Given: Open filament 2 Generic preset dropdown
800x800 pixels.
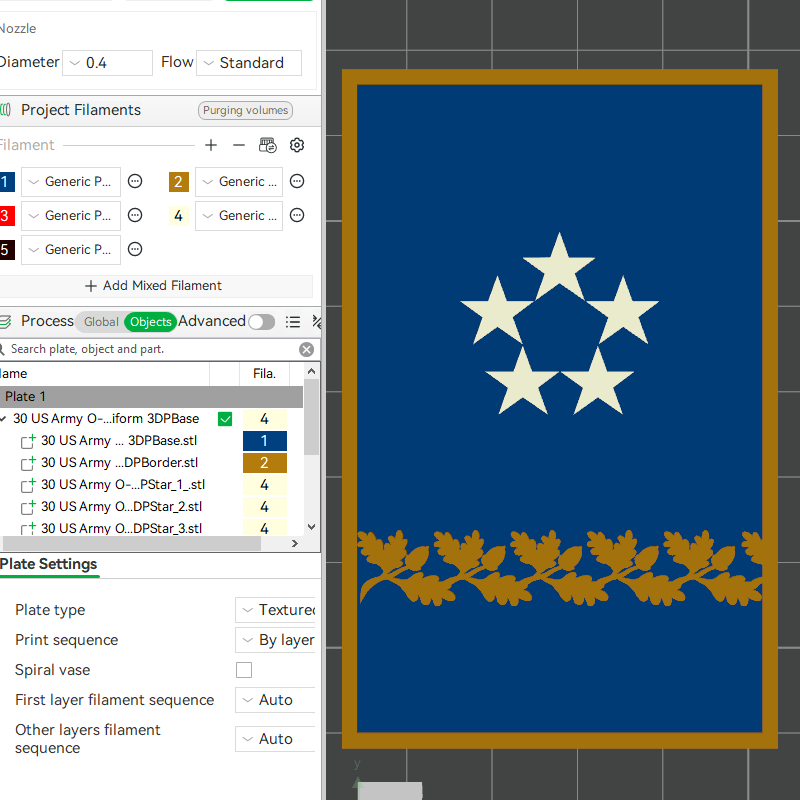Looking at the screenshot, I should (239, 182).
